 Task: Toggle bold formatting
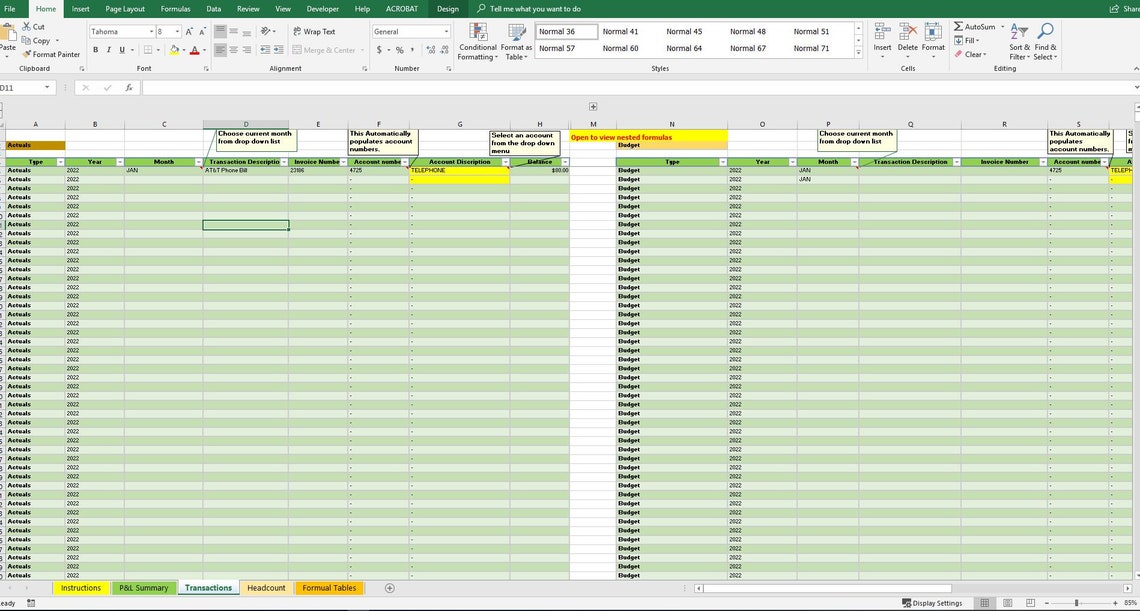pos(95,49)
